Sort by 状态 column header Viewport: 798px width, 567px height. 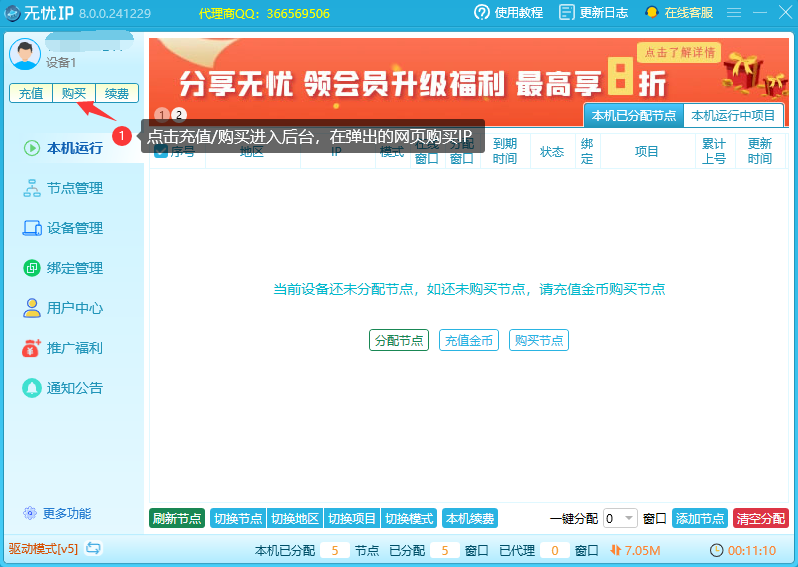553,151
